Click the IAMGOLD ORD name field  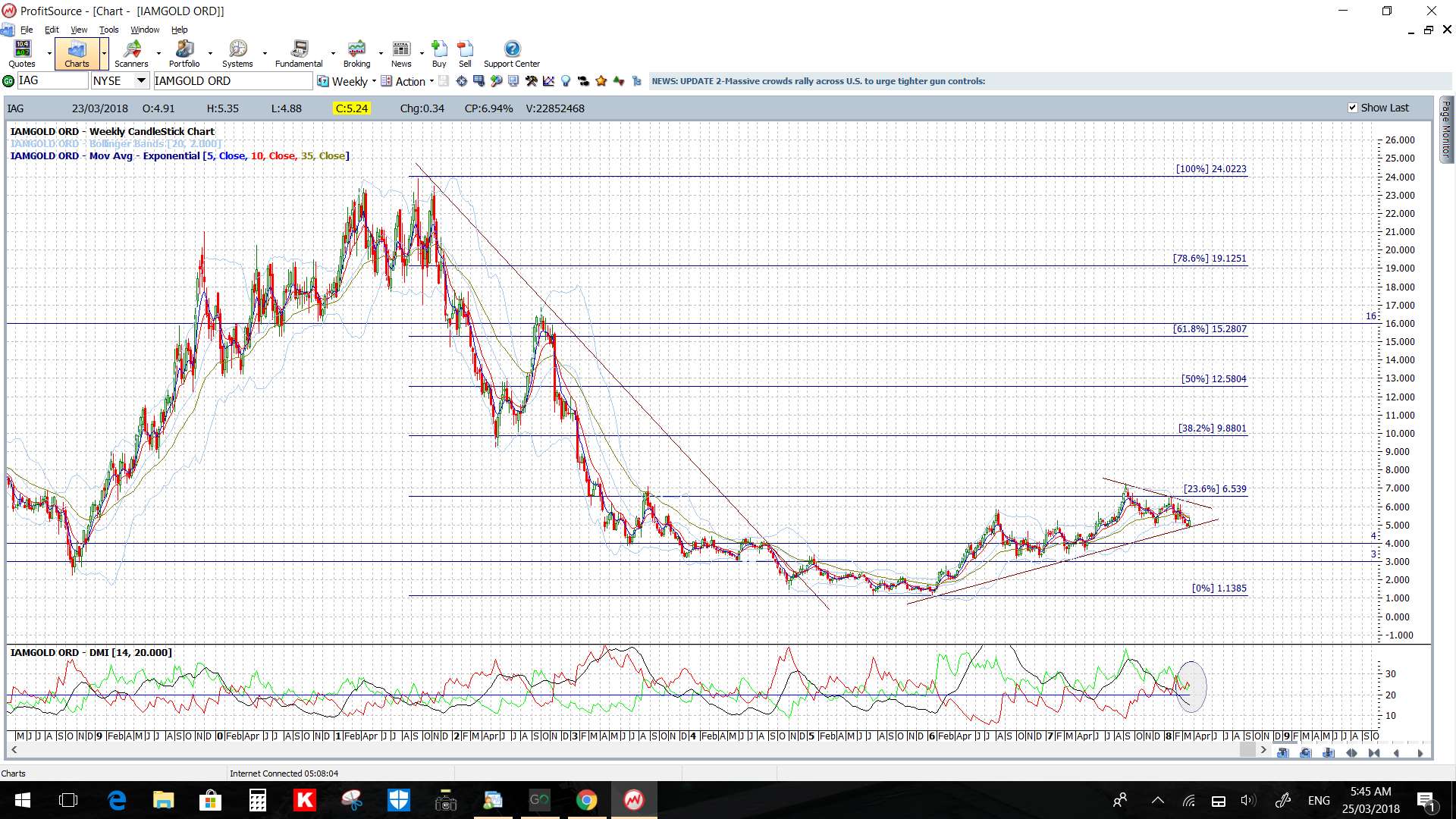pos(232,80)
